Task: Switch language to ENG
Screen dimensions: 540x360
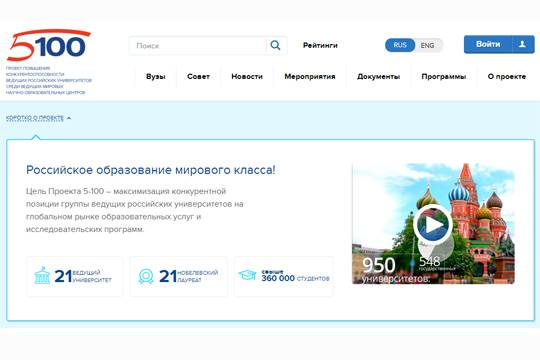Action: [x=427, y=45]
